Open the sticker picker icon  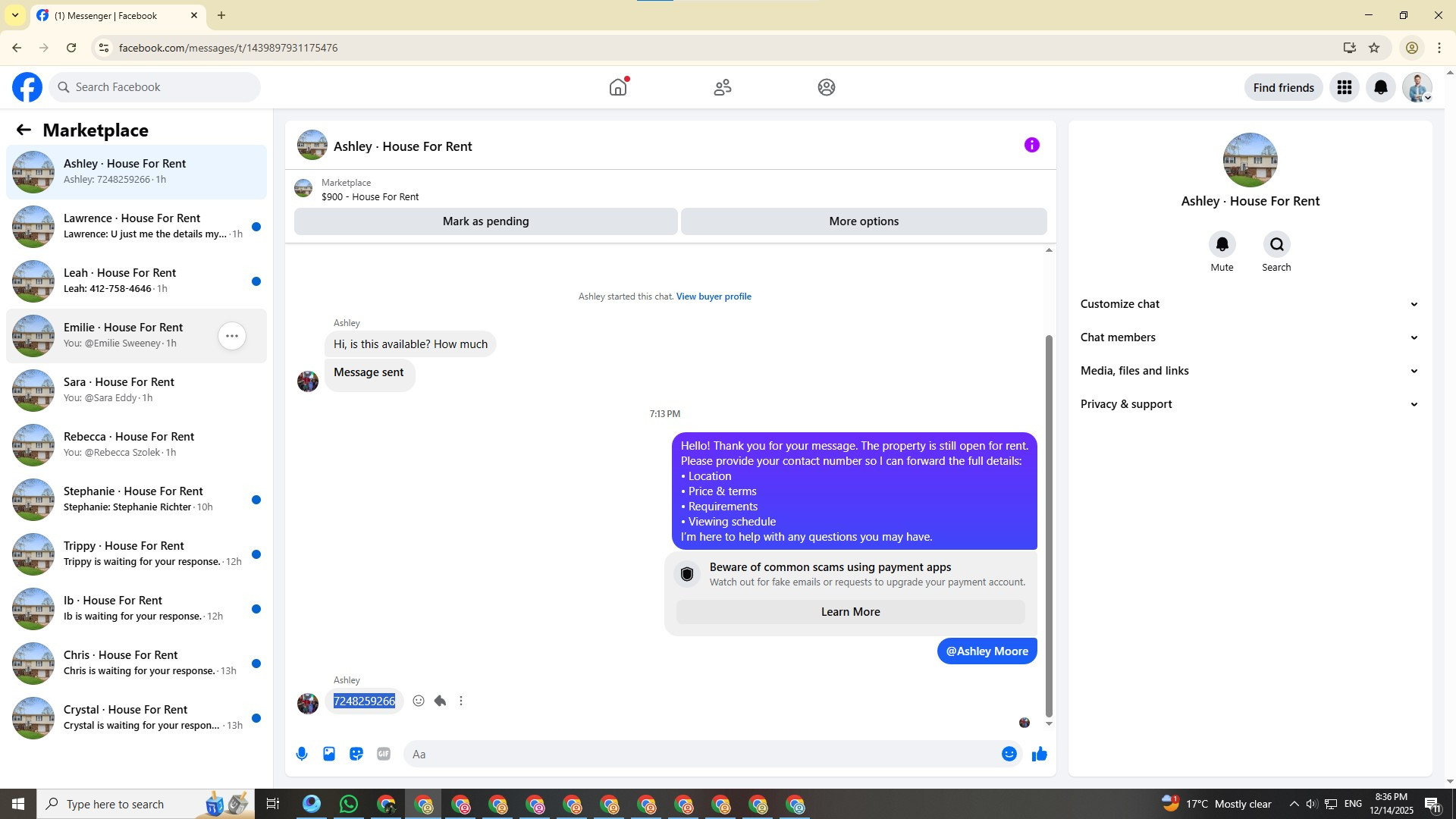(356, 754)
